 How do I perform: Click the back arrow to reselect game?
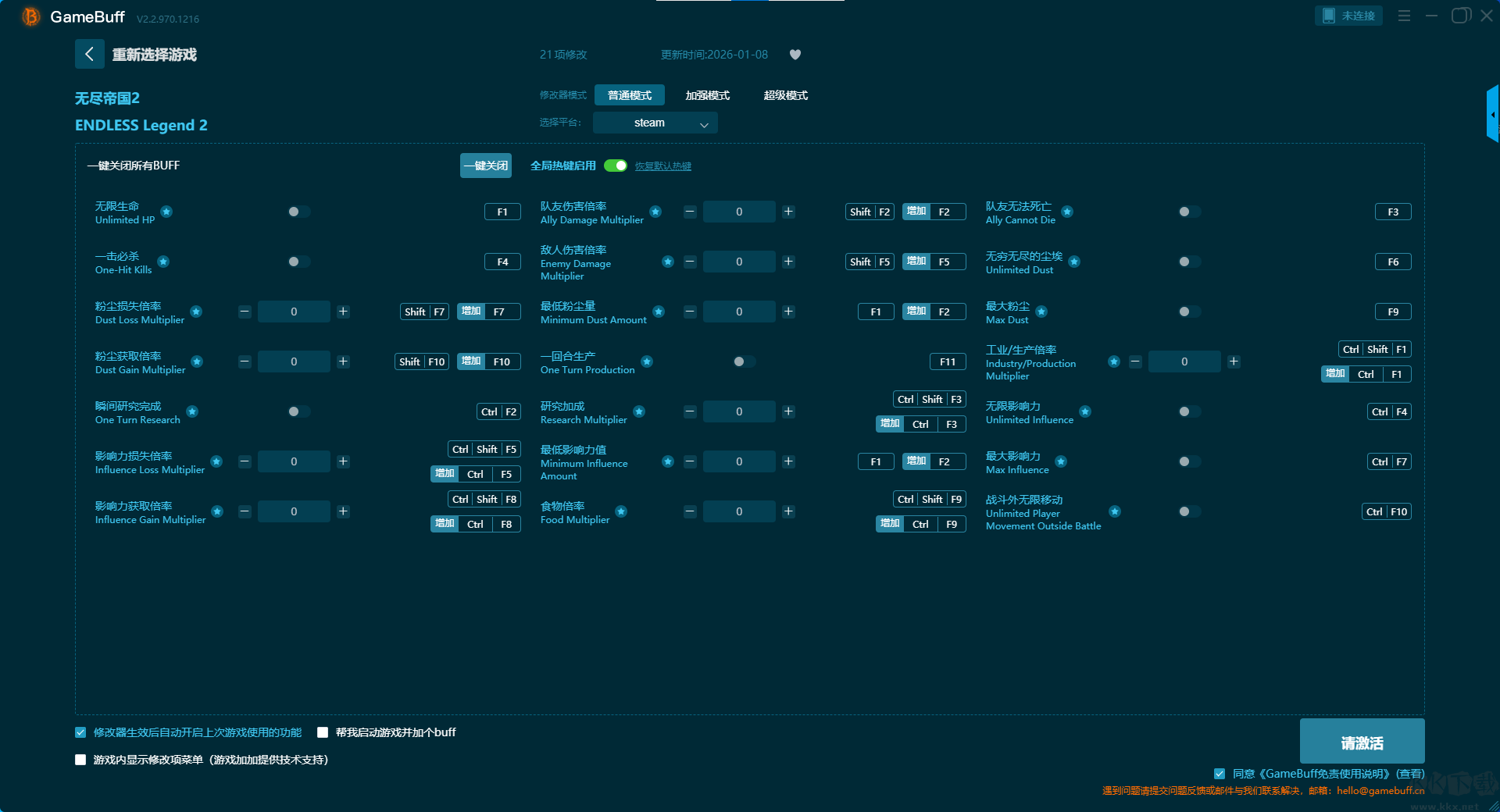pyautogui.click(x=90, y=54)
